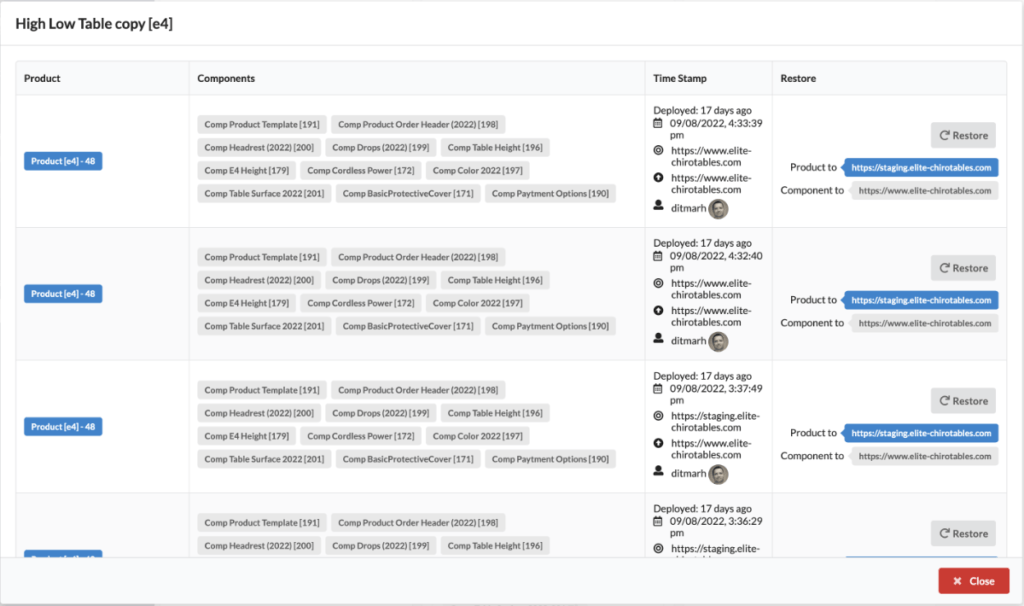Click Product [e4] - 48 badge, 4:32:40 row
Screen dimensions: 1024x606
point(63,294)
